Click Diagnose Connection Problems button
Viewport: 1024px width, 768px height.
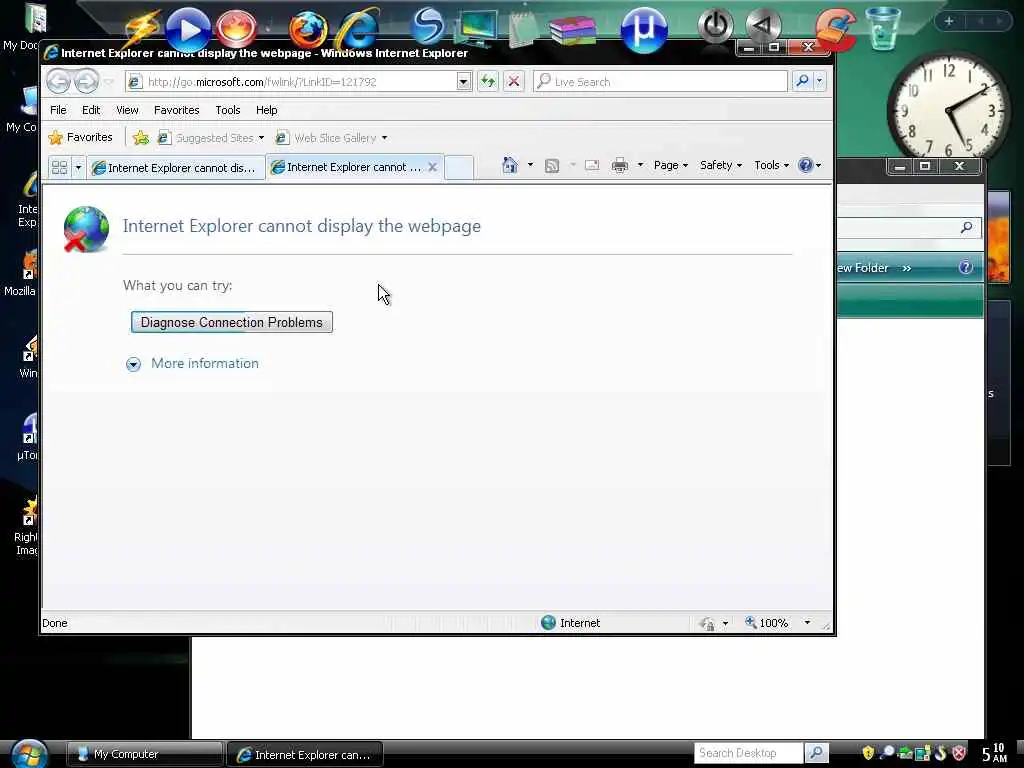(232, 322)
